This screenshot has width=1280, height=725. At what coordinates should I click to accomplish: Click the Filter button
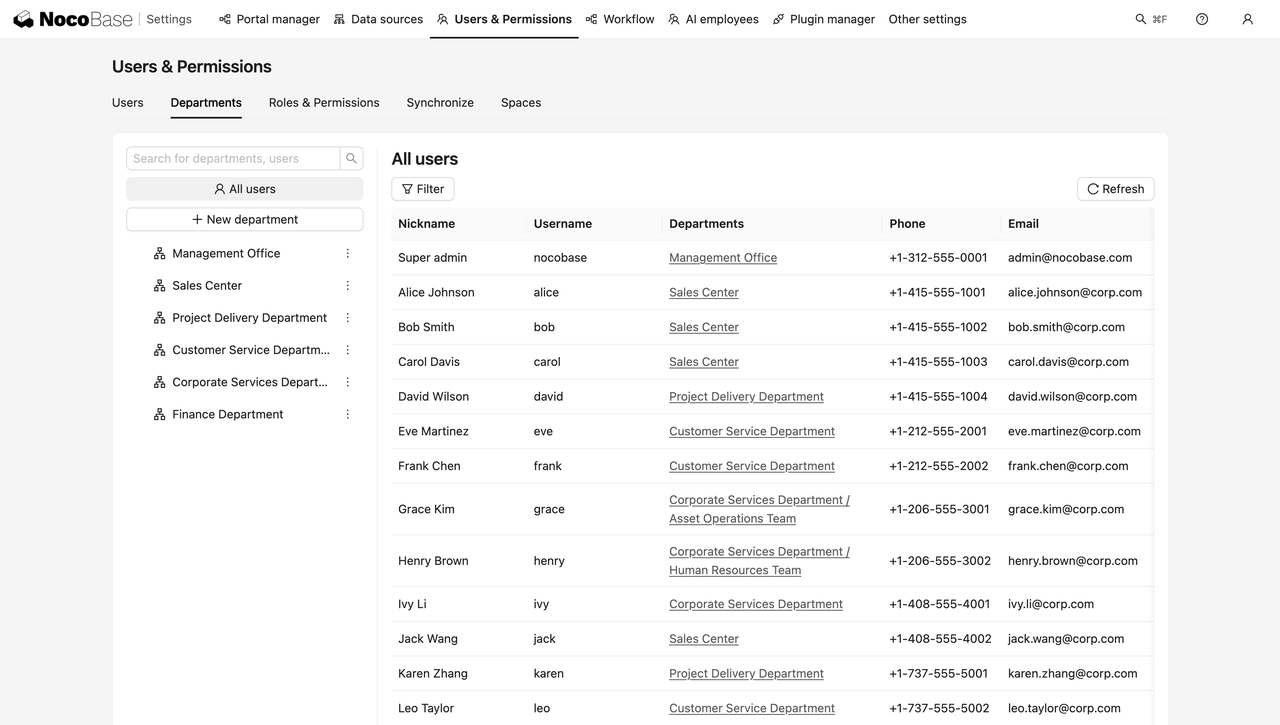[x=422, y=189]
